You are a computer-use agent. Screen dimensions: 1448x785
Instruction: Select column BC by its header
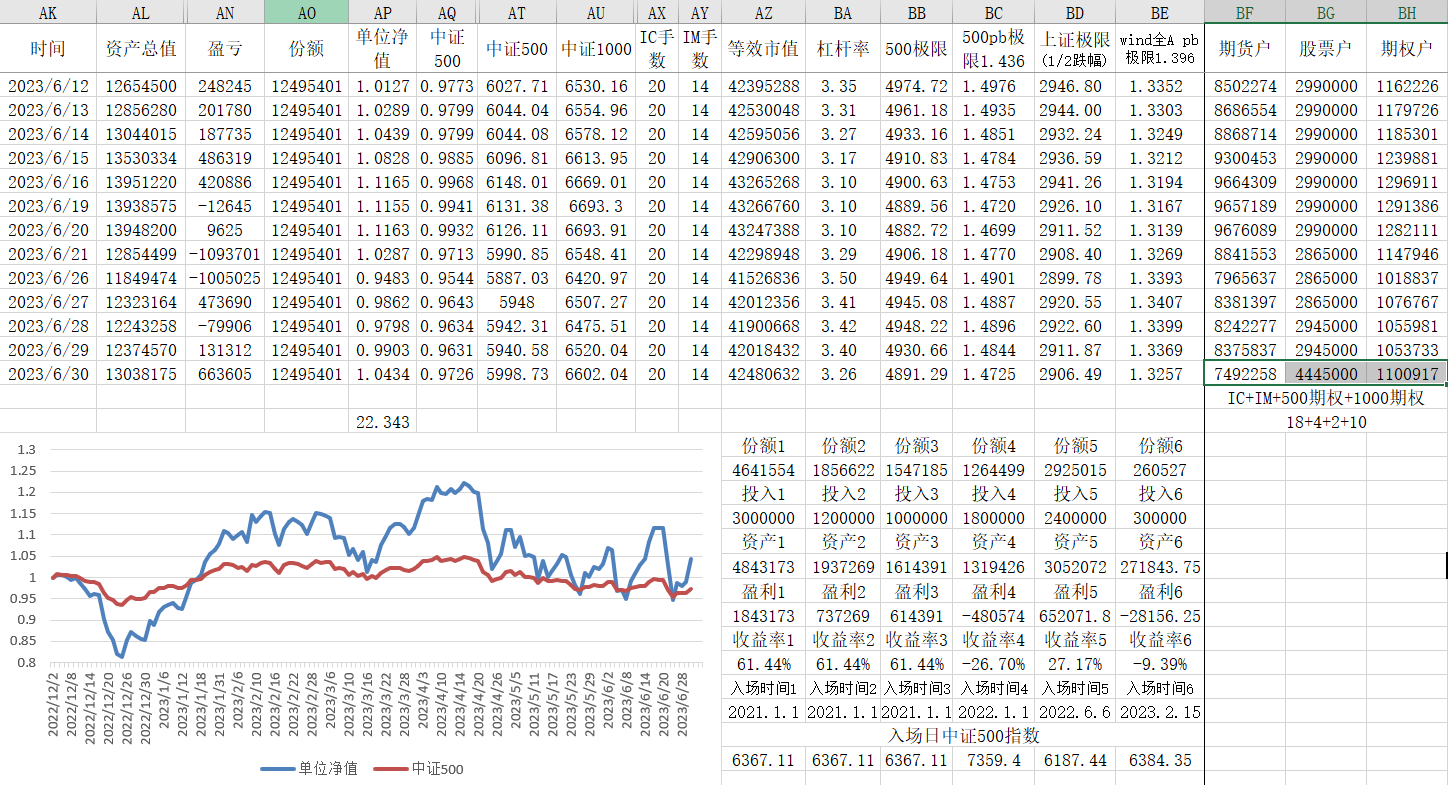pos(993,12)
